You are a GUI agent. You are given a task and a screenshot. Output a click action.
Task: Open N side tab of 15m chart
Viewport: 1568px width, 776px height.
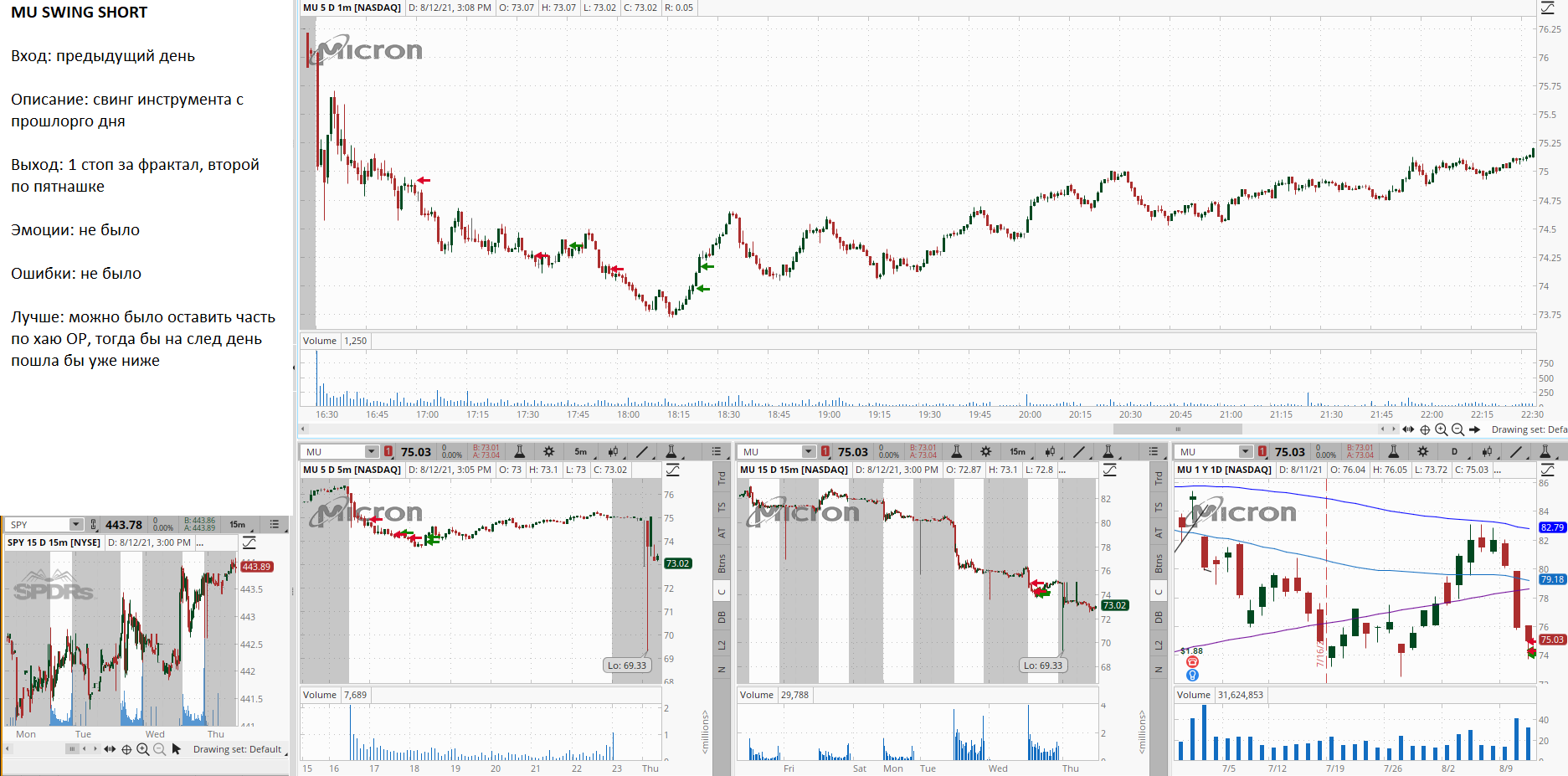click(1159, 670)
